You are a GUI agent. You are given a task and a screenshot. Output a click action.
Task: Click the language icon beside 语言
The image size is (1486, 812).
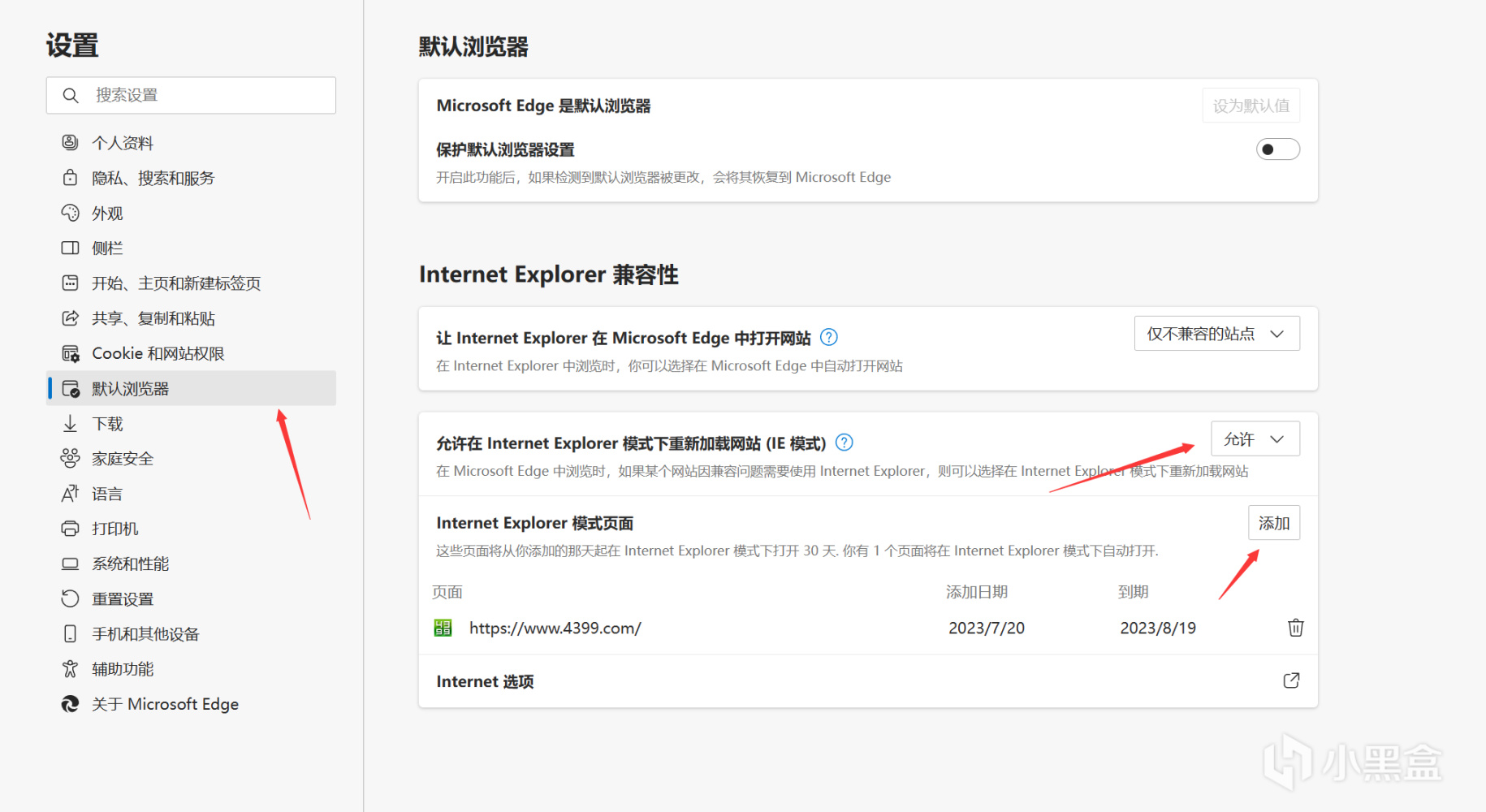tap(71, 493)
